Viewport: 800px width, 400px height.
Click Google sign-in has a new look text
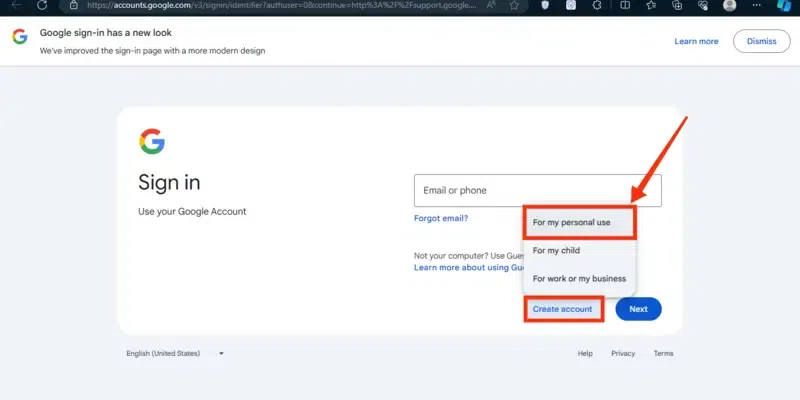pyautogui.click(x=106, y=33)
